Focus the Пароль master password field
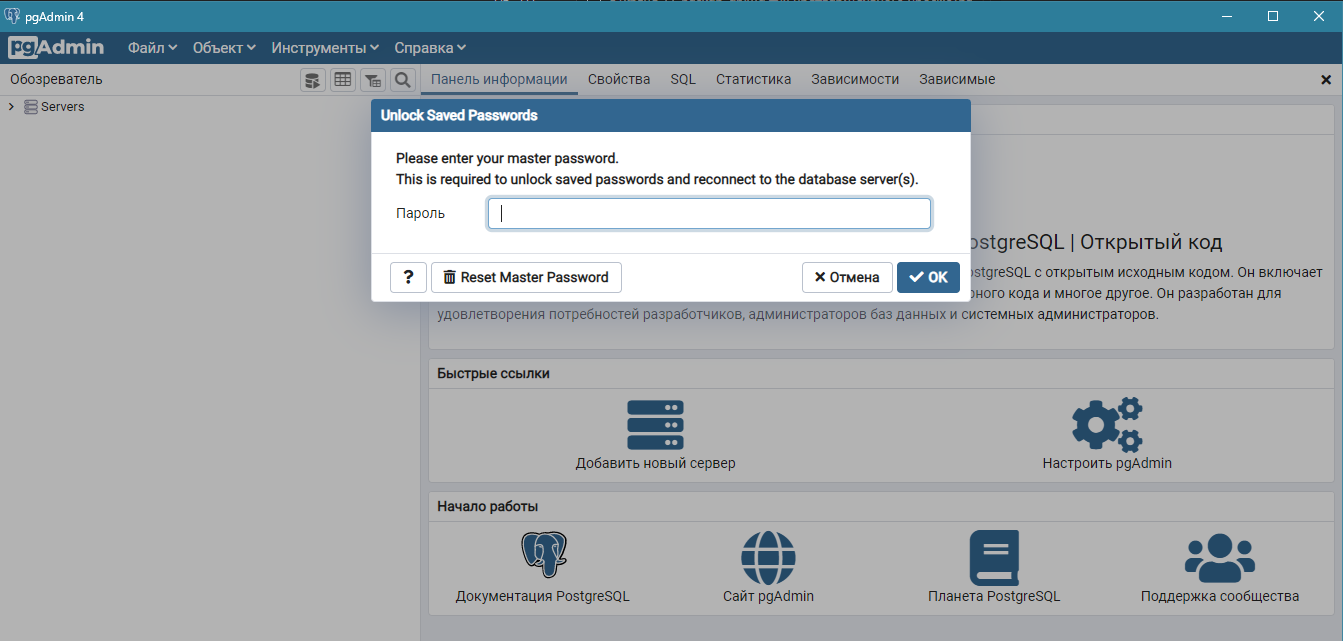 [x=709, y=213]
